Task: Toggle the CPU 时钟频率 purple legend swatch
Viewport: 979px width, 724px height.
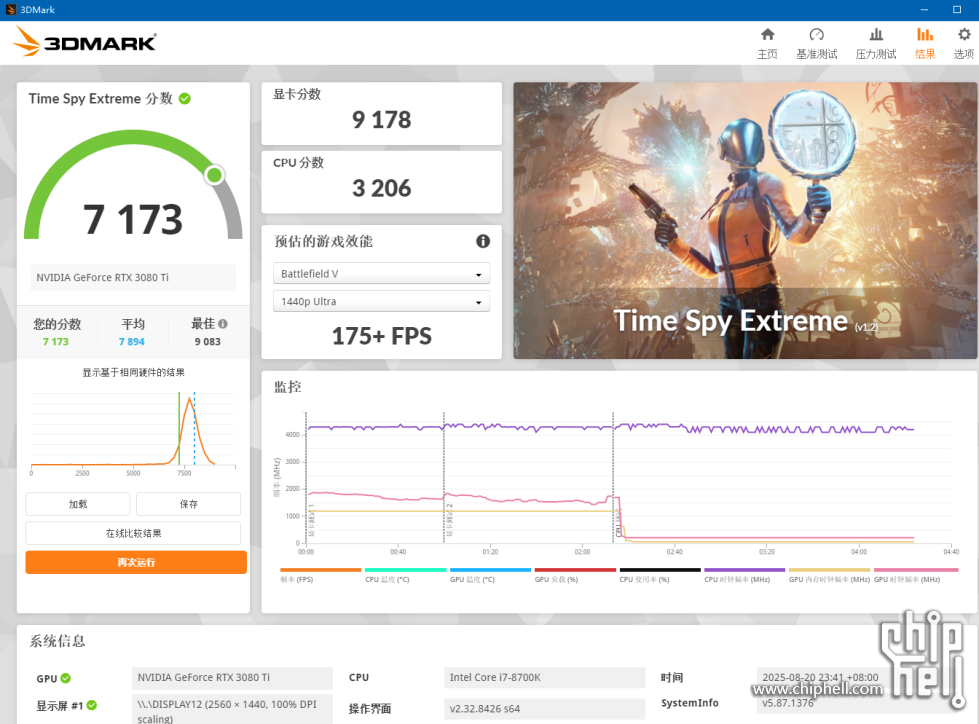Action: pos(745,570)
